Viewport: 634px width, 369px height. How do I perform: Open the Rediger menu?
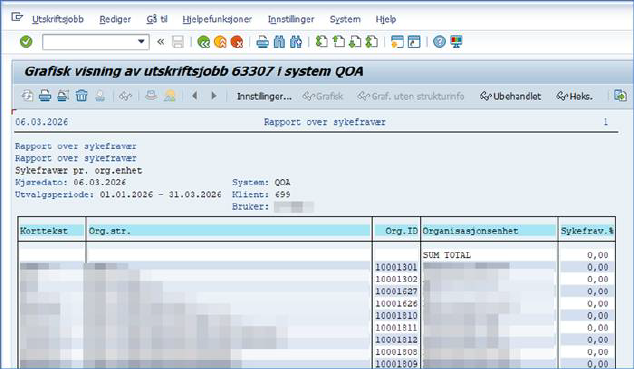[x=115, y=19]
